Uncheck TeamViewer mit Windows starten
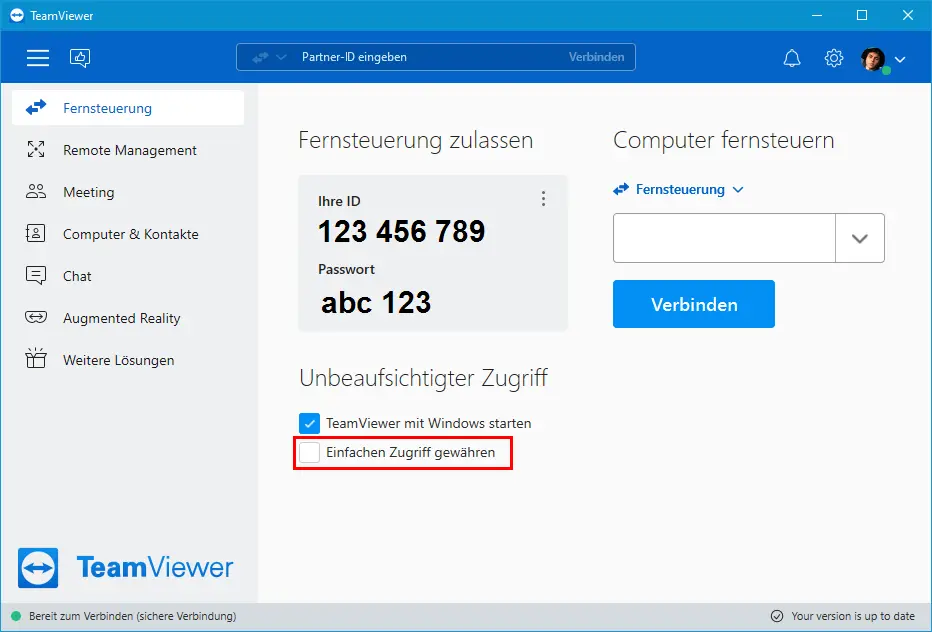The height and width of the screenshot is (632, 932). pyautogui.click(x=309, y=423)
